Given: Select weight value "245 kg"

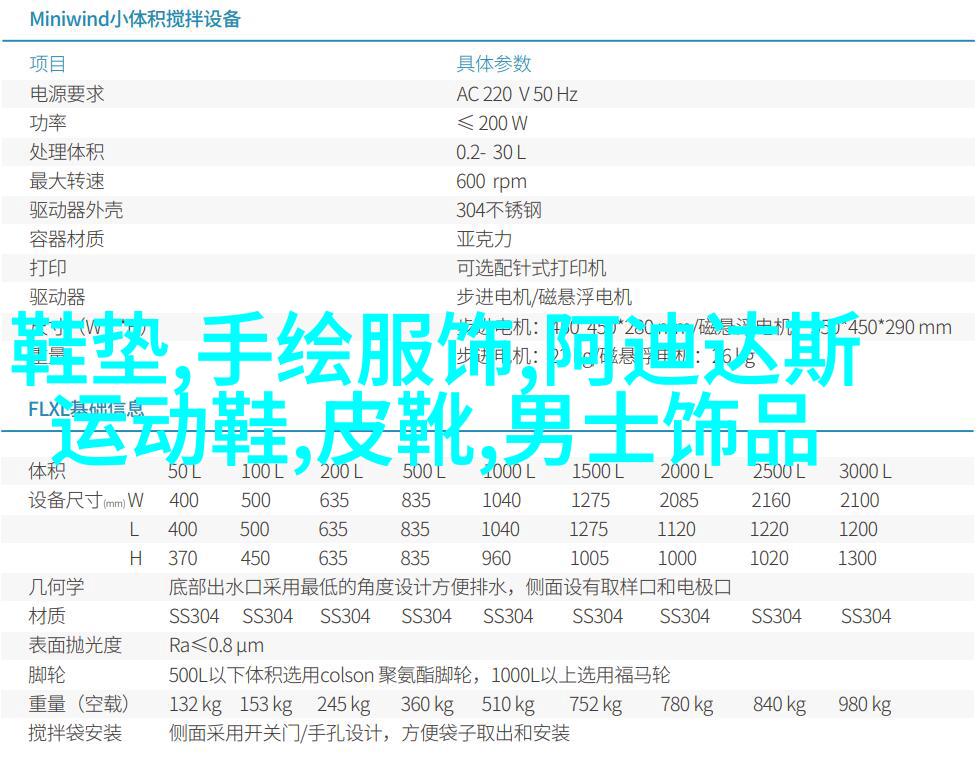Looking at the screenshot, I should [x=344, y=705].
